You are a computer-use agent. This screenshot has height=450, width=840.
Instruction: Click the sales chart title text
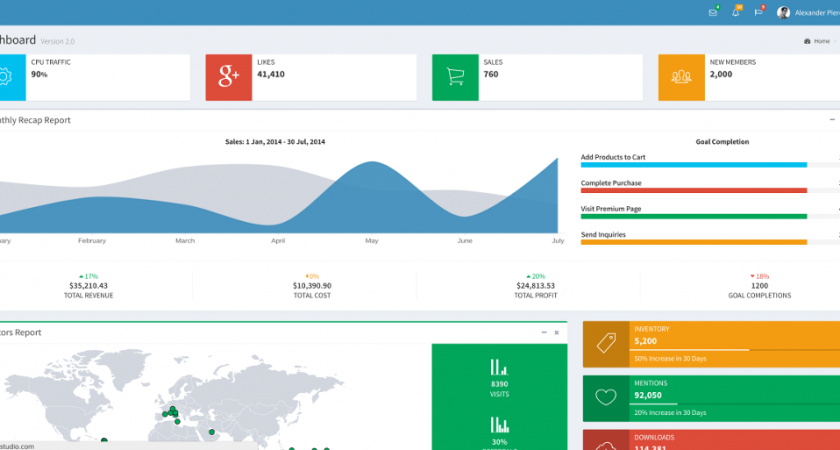(275, 142)
